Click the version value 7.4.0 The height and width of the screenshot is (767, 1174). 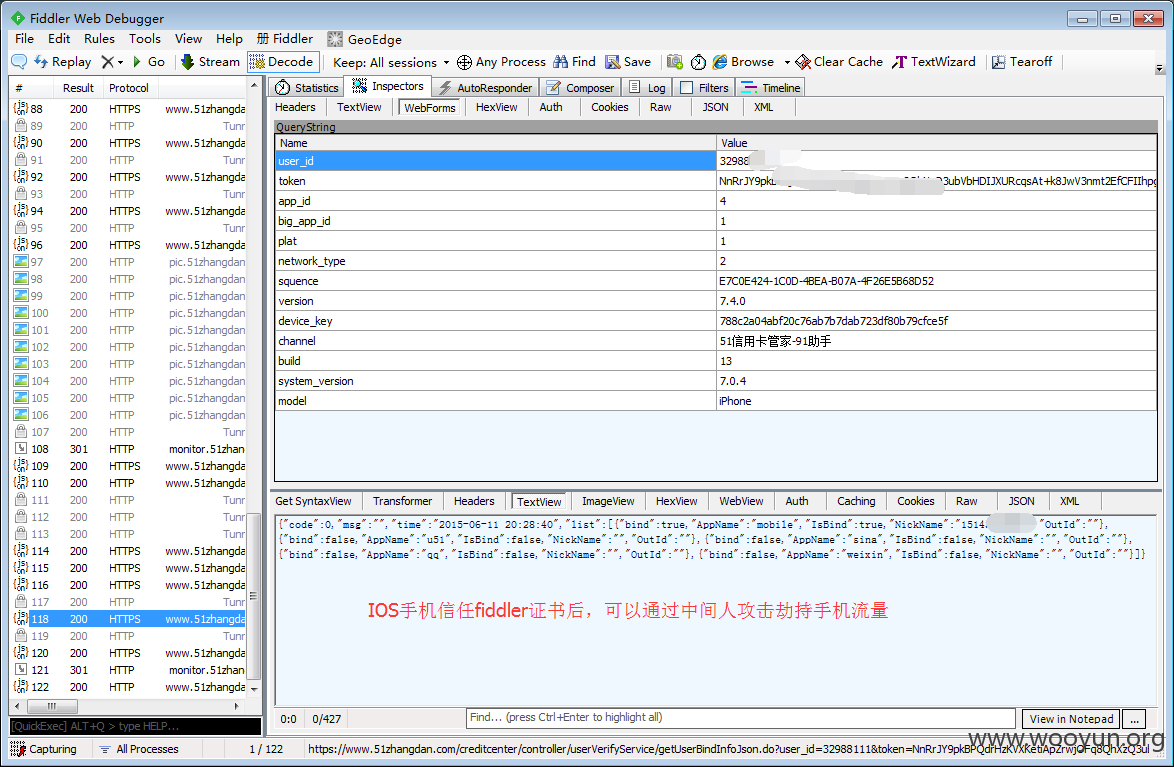click(x=732, y=301)
